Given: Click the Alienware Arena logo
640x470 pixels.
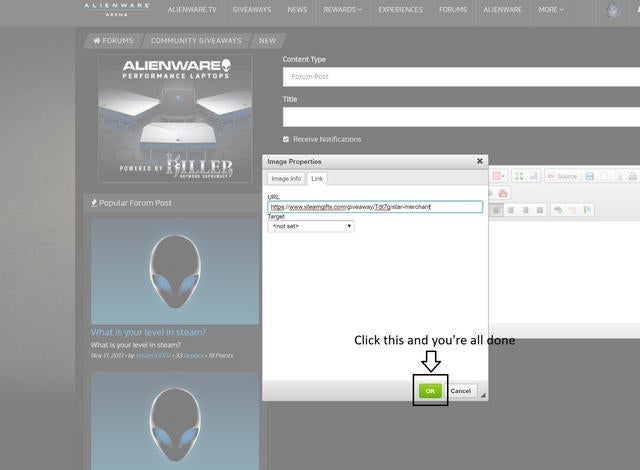Looking at the screenshot, I should [x=117, y=9].
